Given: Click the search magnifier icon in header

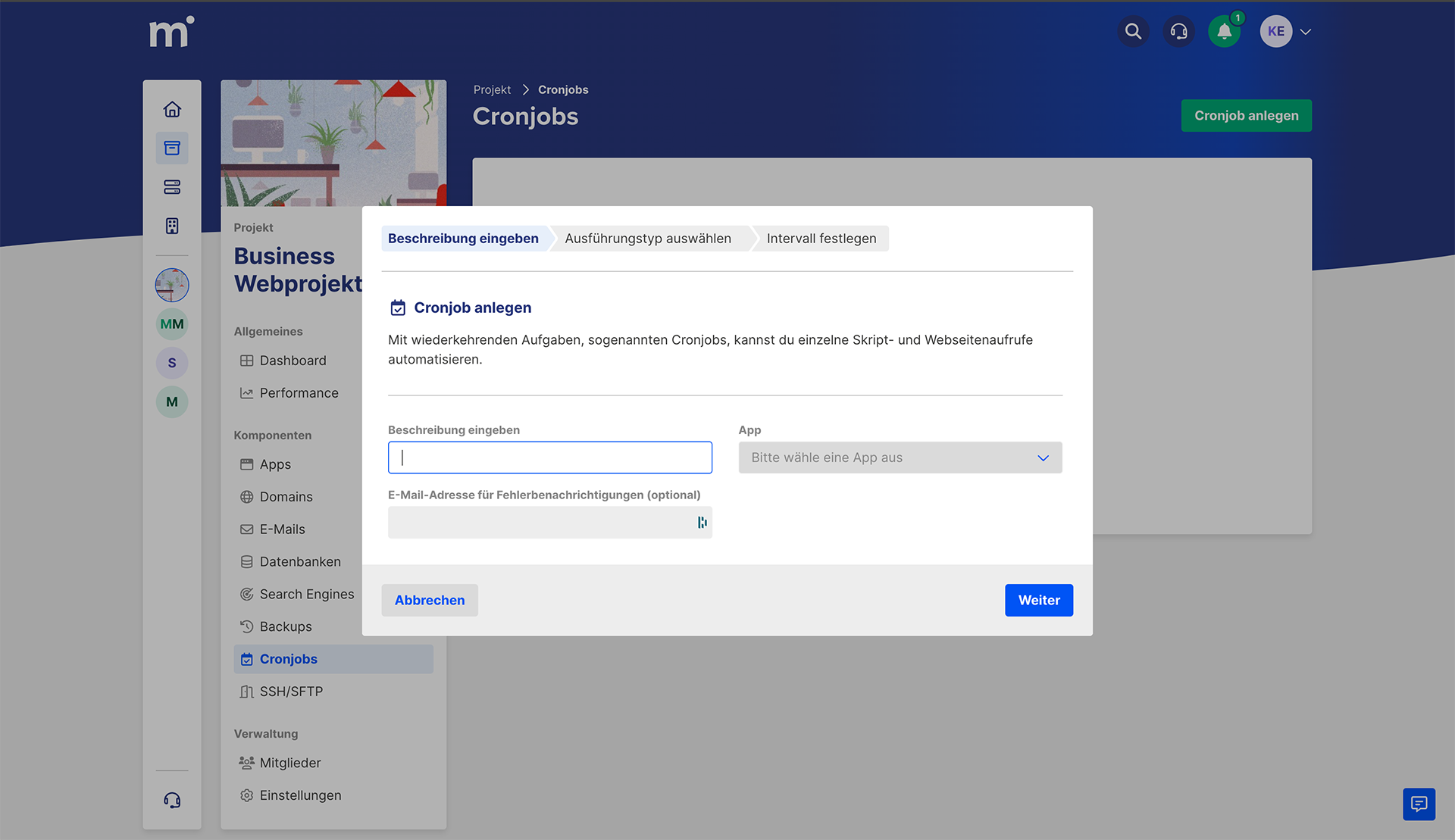Looking at the screenshot, I should click(x=1133, y=32).
